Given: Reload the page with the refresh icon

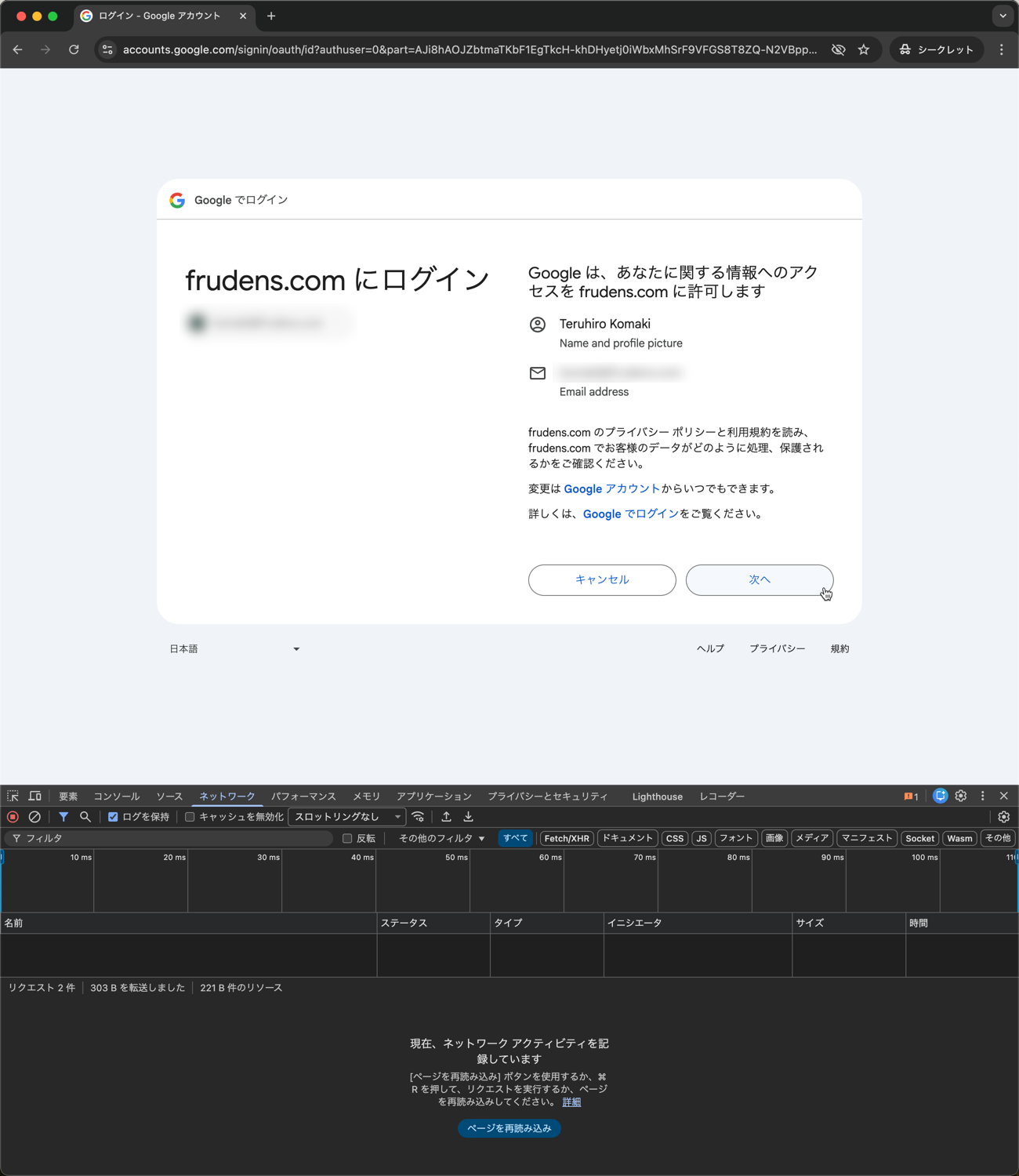Looking at the screenshot, I should tap(74, 49).
